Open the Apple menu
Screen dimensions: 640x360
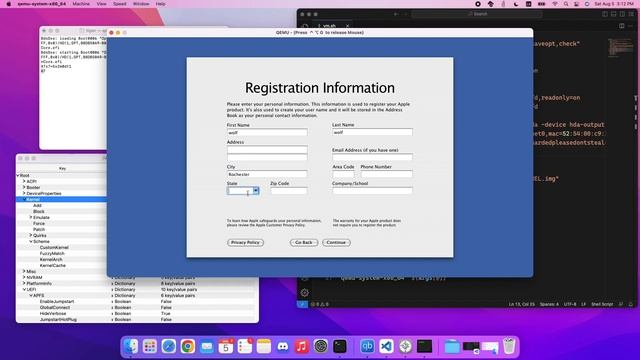coord(8,4)
